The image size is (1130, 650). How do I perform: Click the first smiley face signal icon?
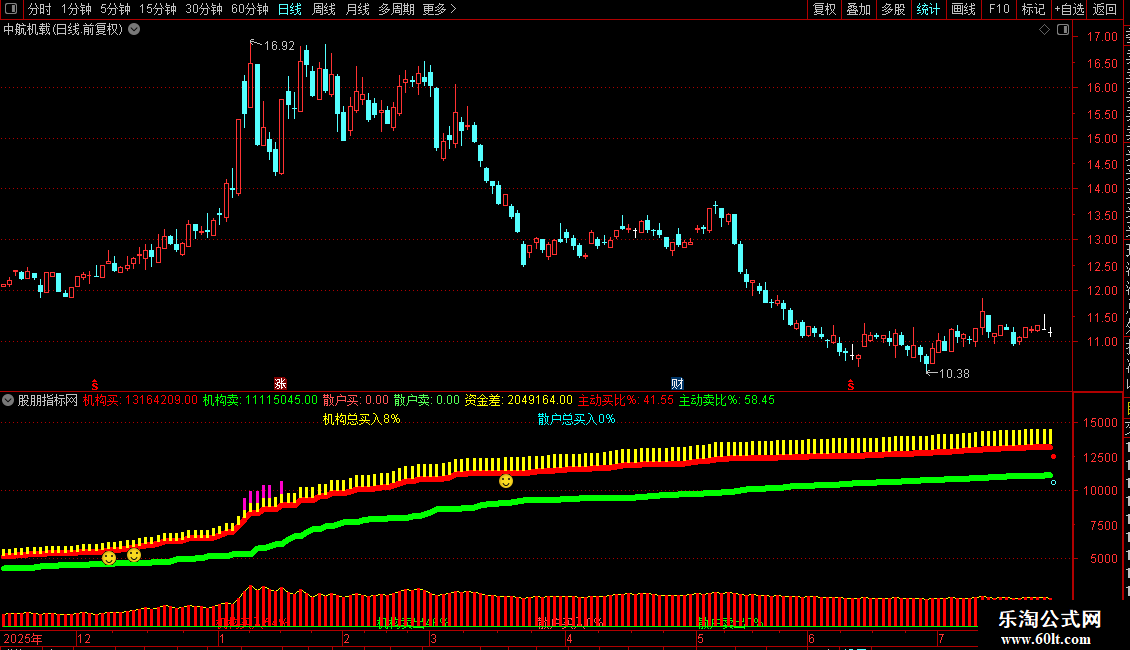pyautogui.click(x=109, y=558)
